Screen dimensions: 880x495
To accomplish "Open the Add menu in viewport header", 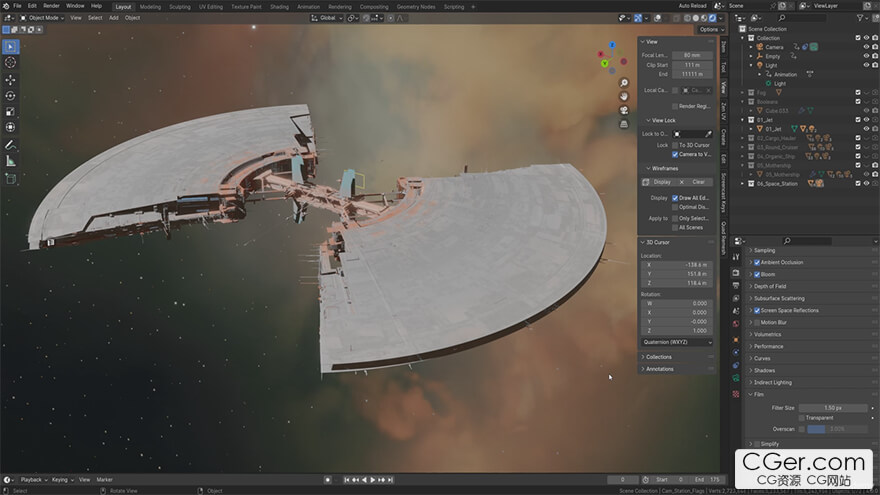I will 113,18.
